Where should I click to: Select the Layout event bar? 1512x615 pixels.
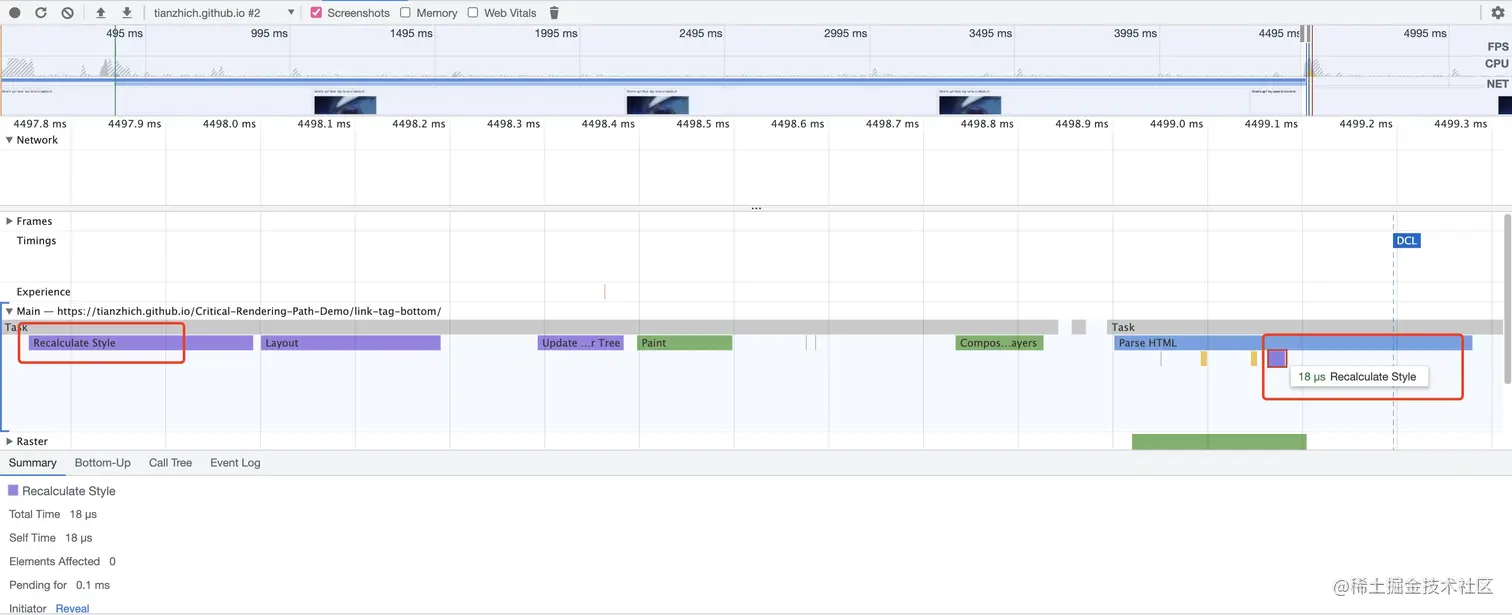(351, 343)
